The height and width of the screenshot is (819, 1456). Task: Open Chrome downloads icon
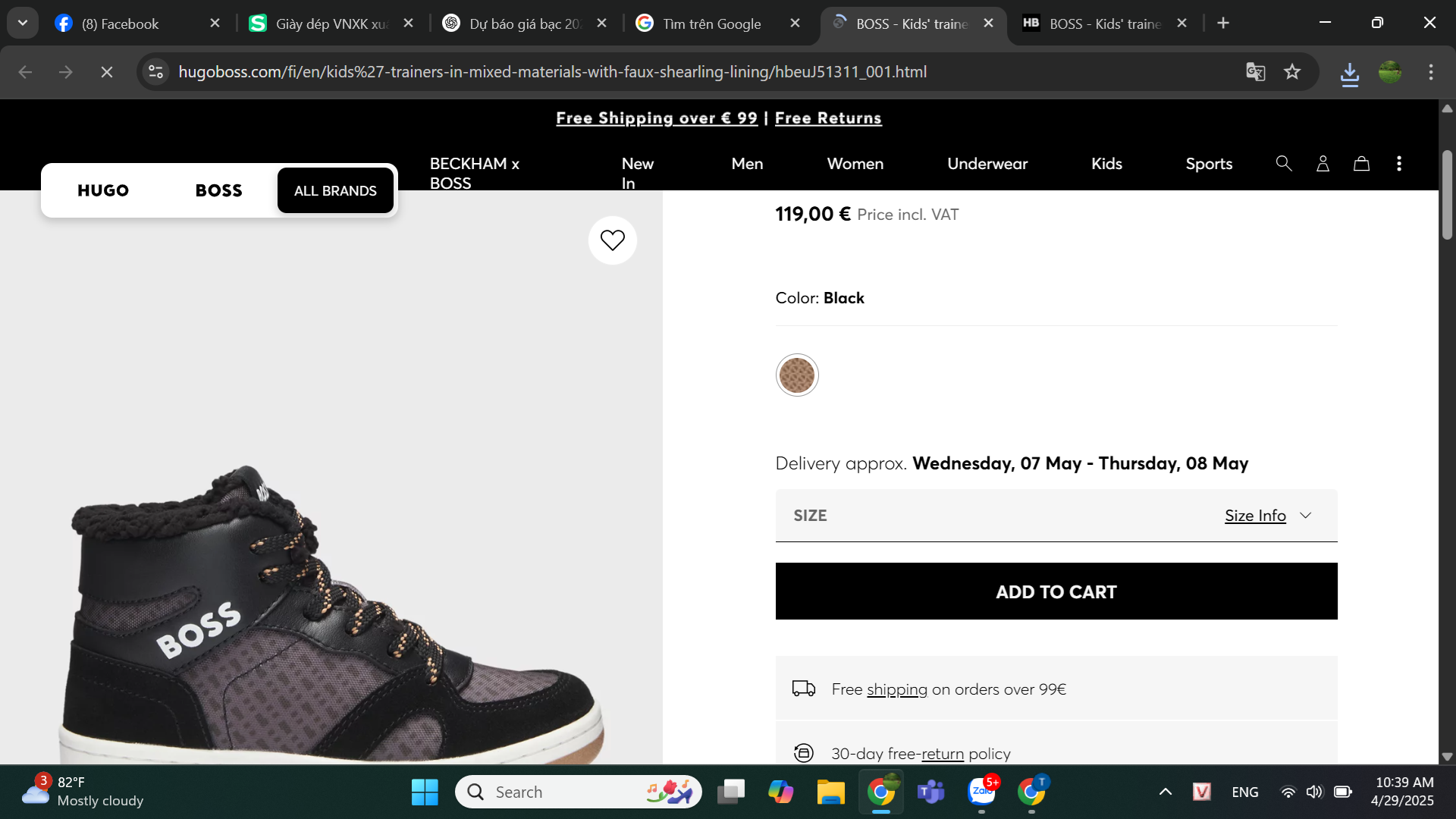click(1349, 74)
